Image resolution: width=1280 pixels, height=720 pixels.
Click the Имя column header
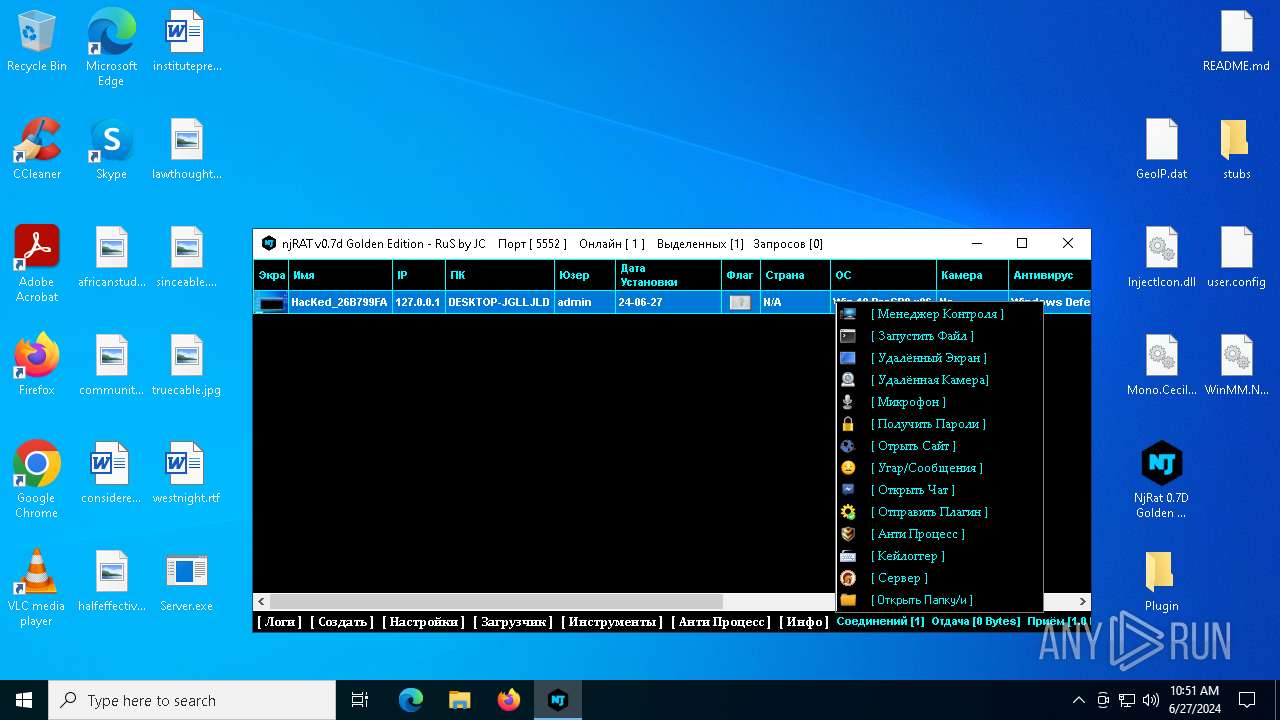[340, 275]
